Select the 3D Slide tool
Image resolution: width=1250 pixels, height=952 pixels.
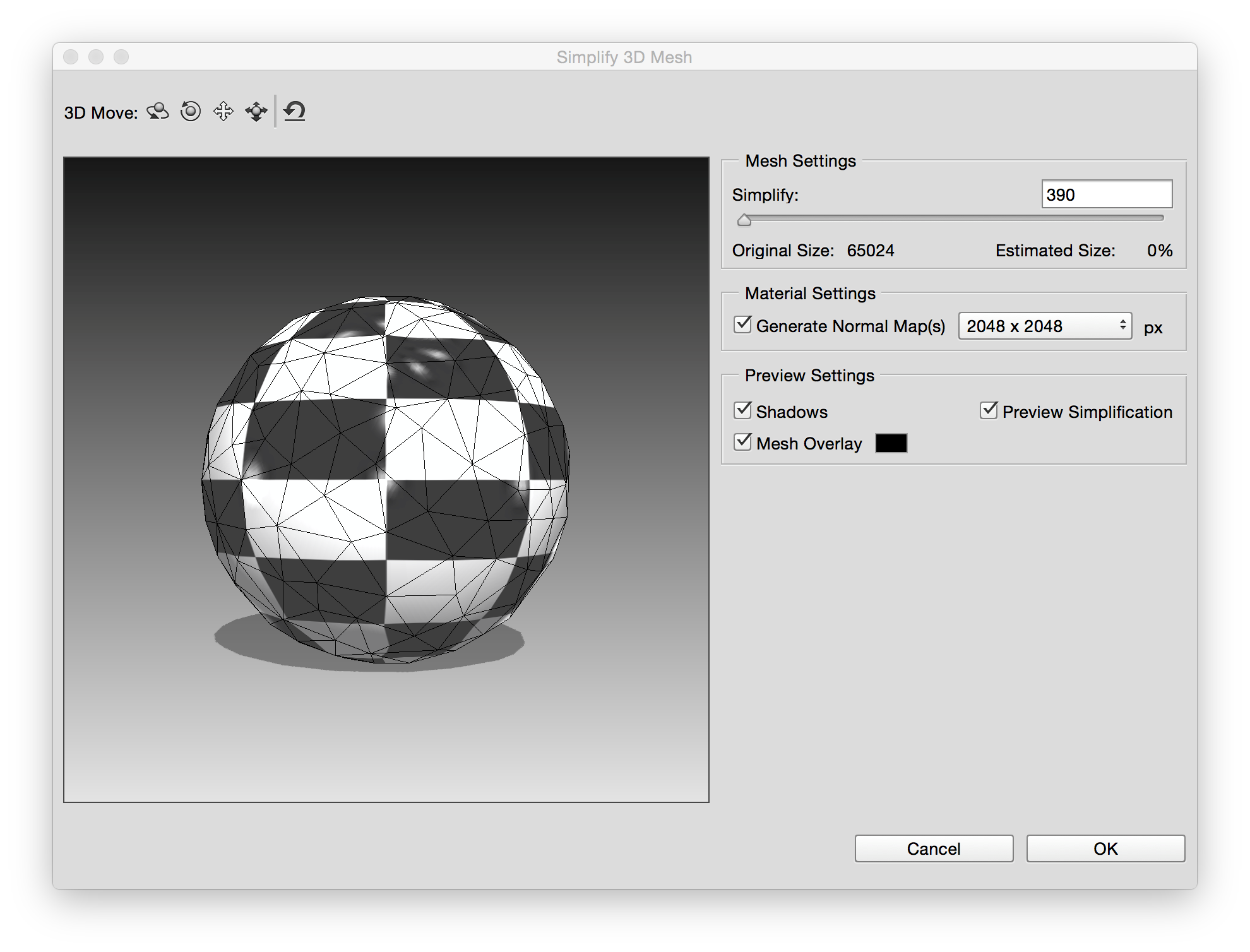click(x=256, y=112)
